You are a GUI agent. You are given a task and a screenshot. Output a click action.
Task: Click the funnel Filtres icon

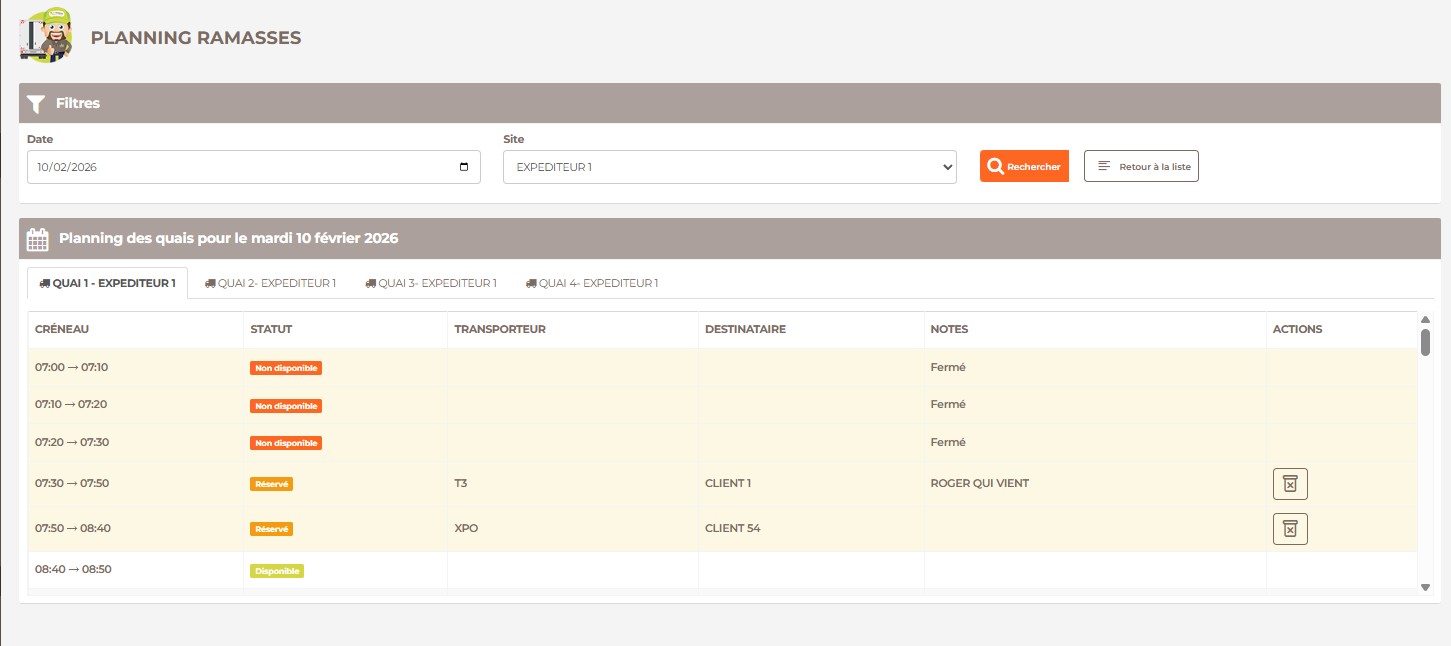pos(36,103)
